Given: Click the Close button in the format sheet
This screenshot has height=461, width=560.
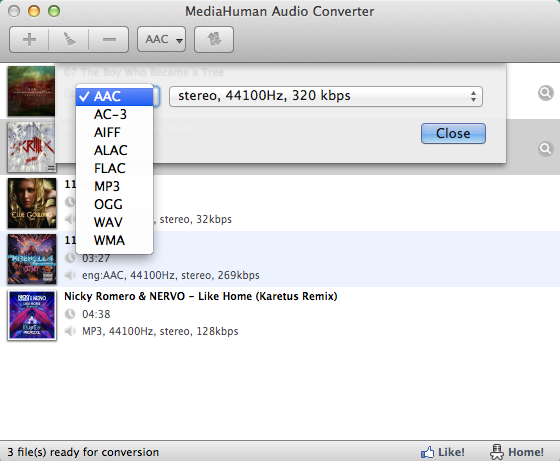Looking at the screenshot, I should [453, 134].
